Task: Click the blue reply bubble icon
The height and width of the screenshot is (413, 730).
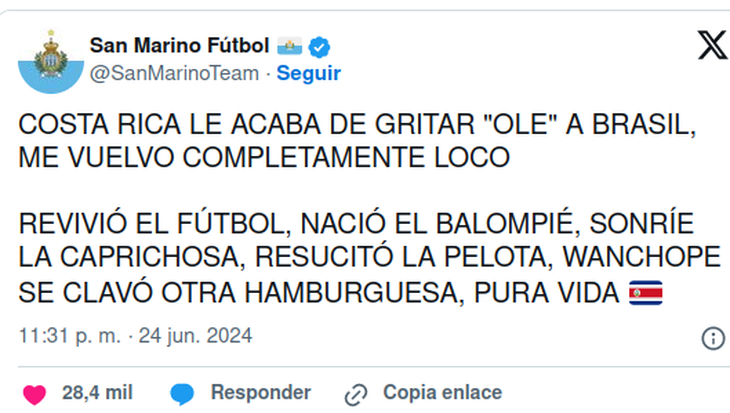Action: tap(182, 394)
